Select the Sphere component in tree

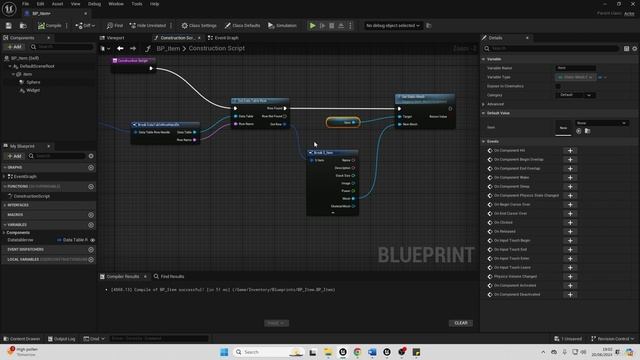tap(33, 82)
